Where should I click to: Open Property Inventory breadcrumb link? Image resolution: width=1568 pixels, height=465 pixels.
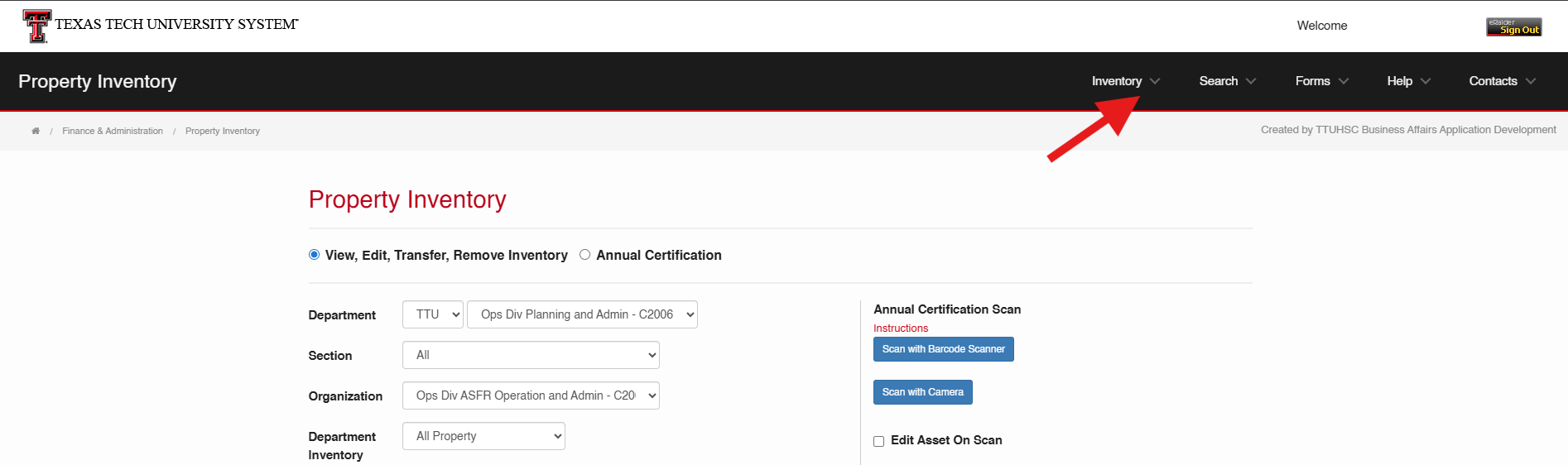coord(223,131)
